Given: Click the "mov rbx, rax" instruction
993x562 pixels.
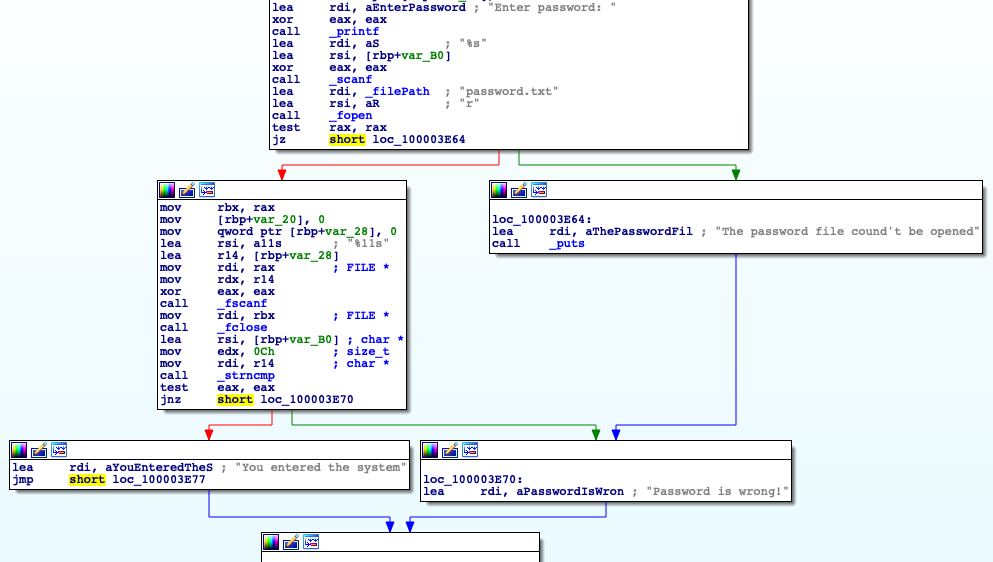Looking at the screenshot, I should (217, 208).
